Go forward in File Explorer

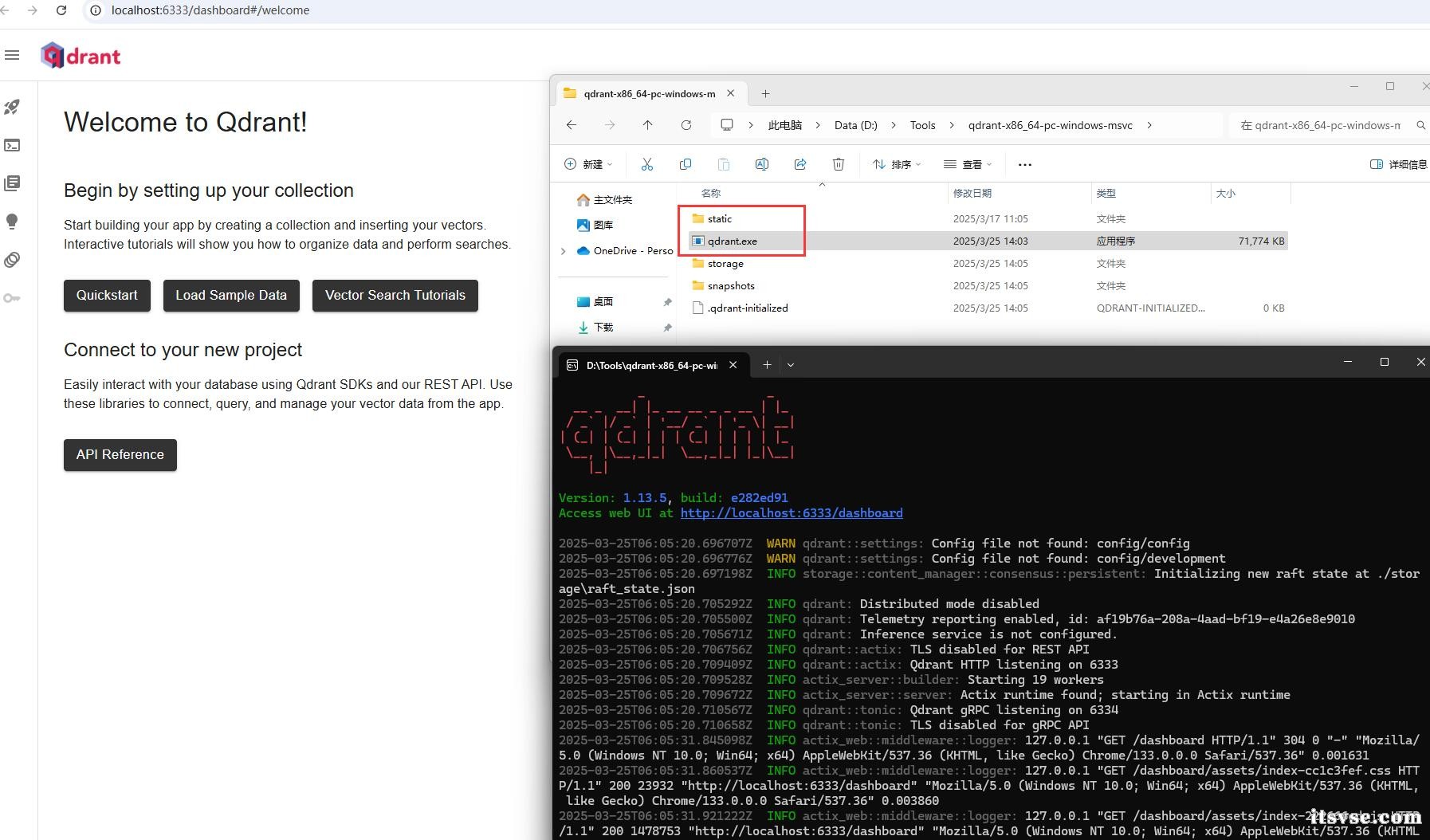point(610,125)
